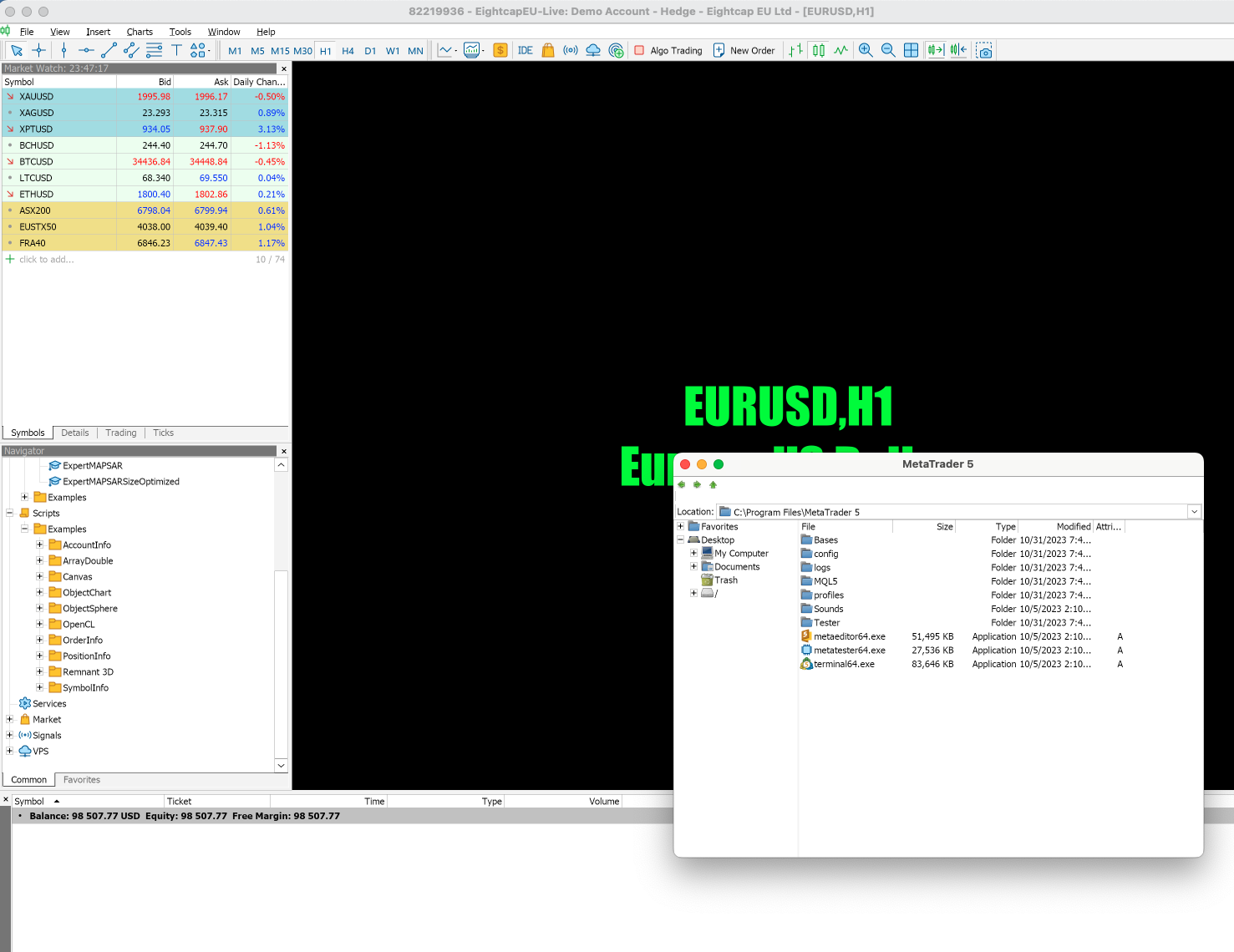Image resolution: width=1234 pixels, height=952 pixels.
Task: Select the text label tool
Action: [x=176, y=51]
